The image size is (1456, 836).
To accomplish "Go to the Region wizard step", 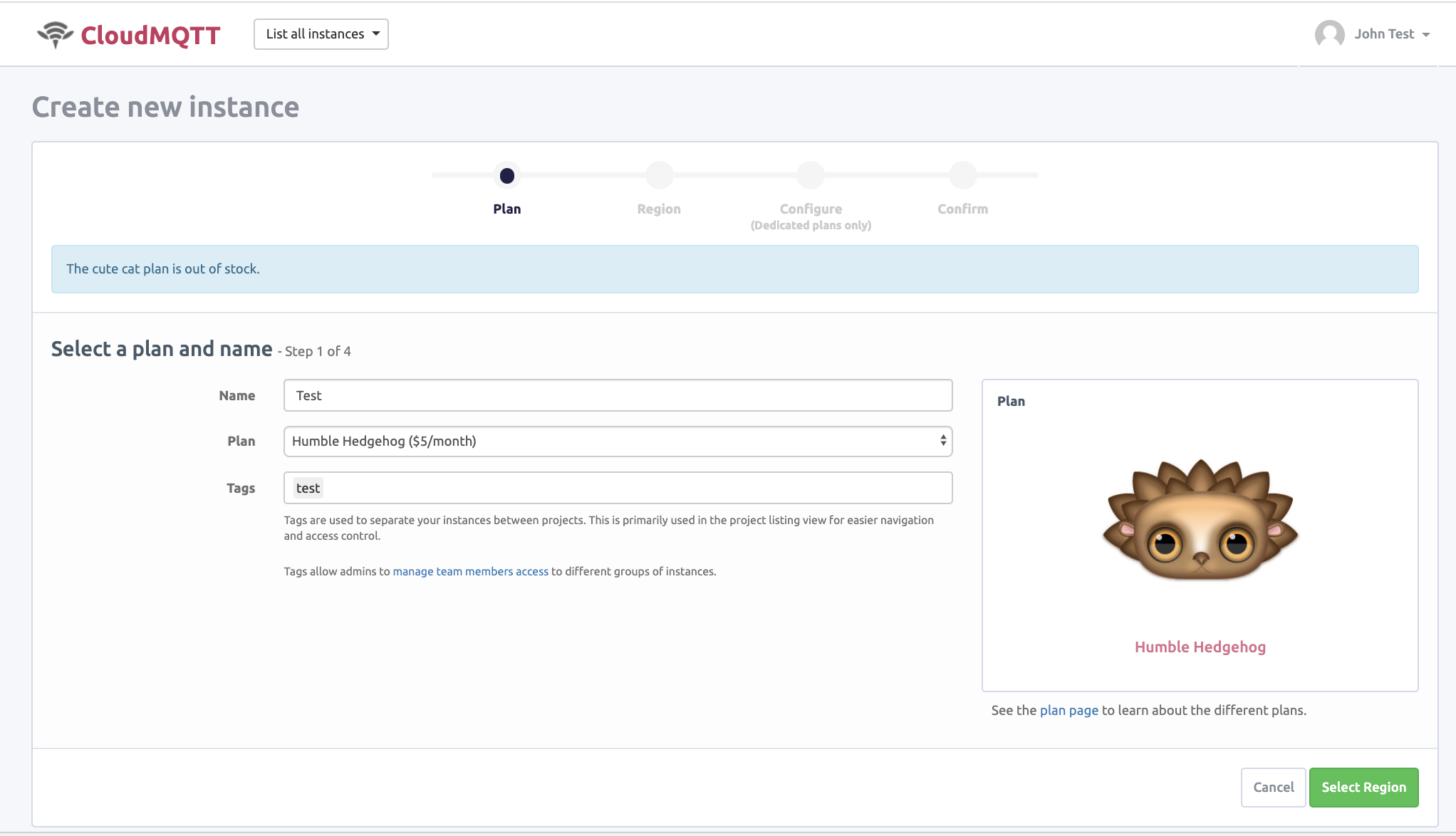I will 659,209.
